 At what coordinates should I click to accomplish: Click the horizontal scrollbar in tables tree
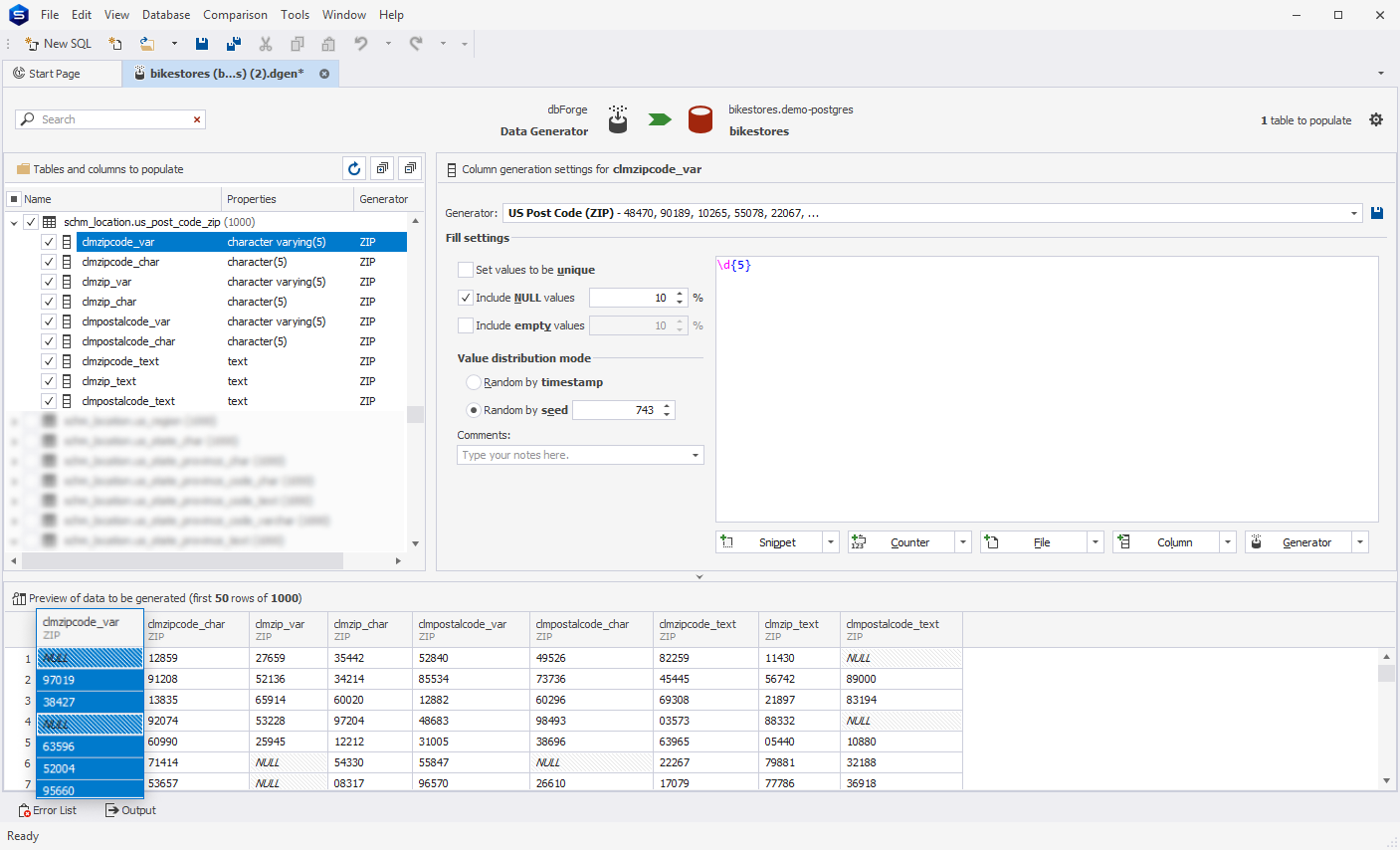click(184, 561)
